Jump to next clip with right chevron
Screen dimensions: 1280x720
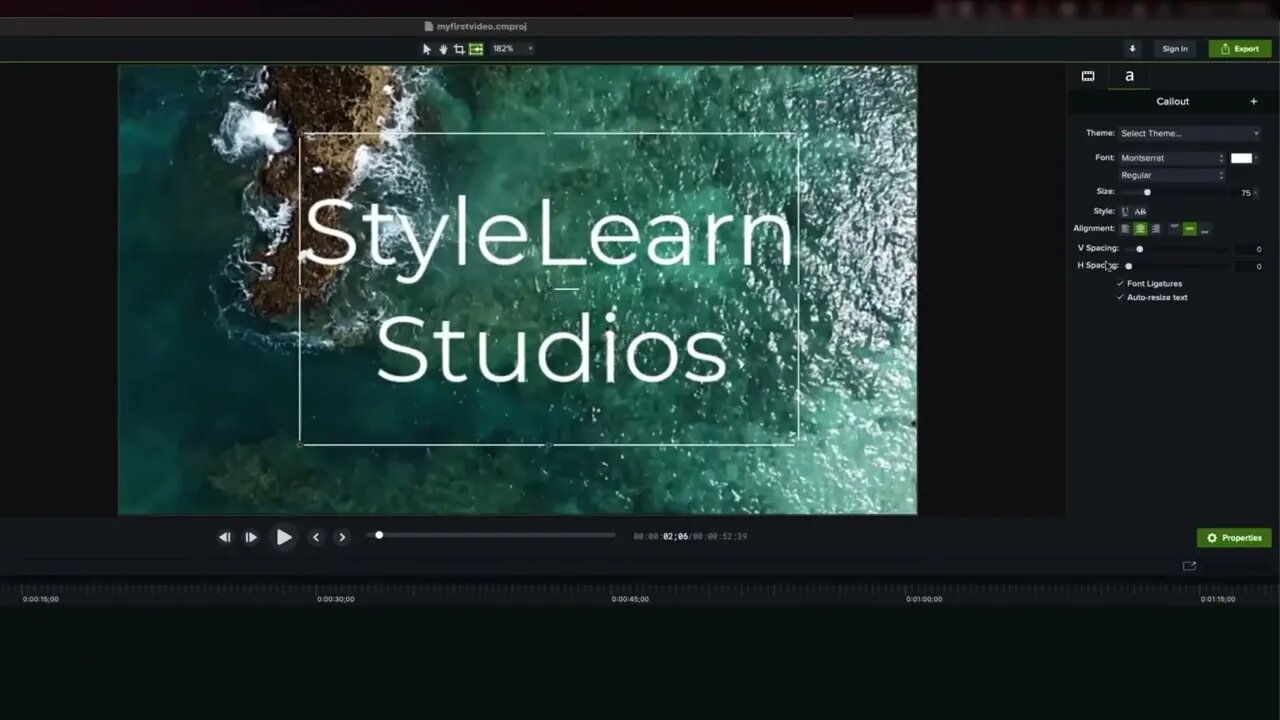(342, 537)
